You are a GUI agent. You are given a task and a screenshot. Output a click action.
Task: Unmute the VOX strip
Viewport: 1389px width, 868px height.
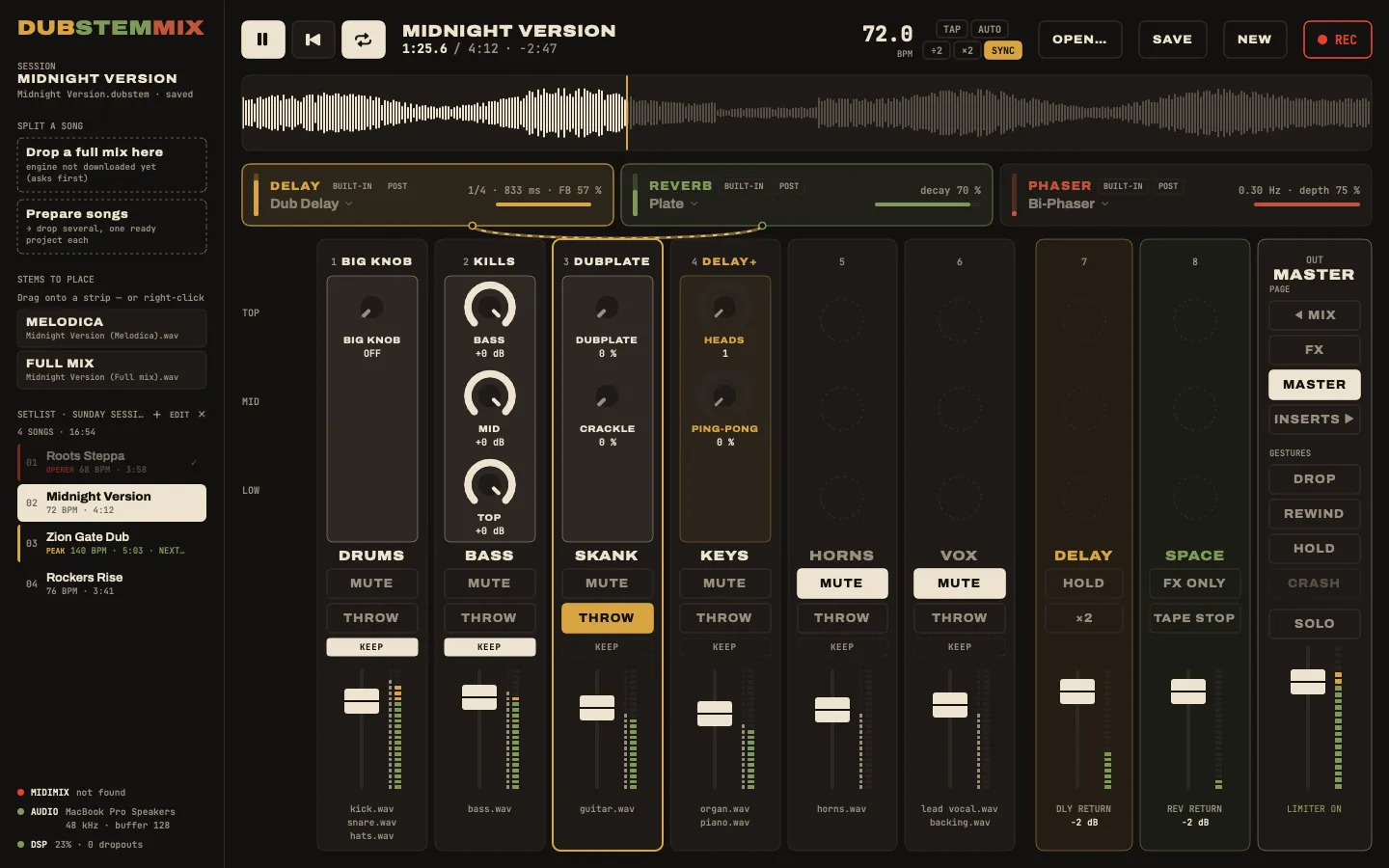point(959,583)
